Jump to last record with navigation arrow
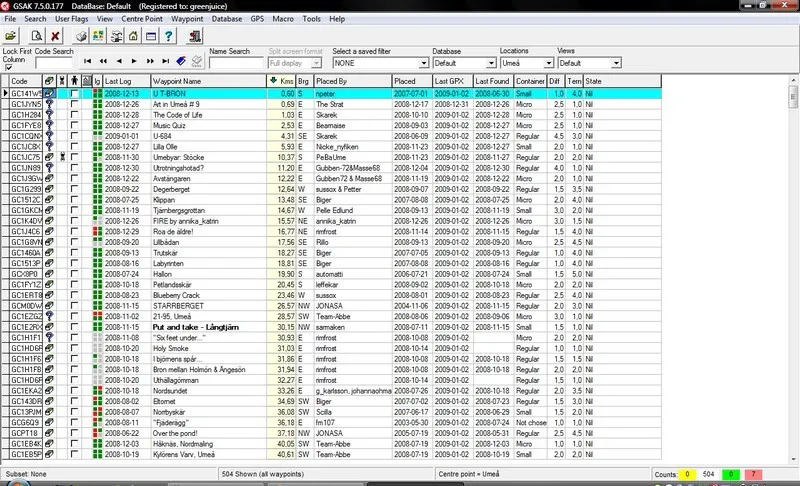800x486 pixels. tap(165, 62)
